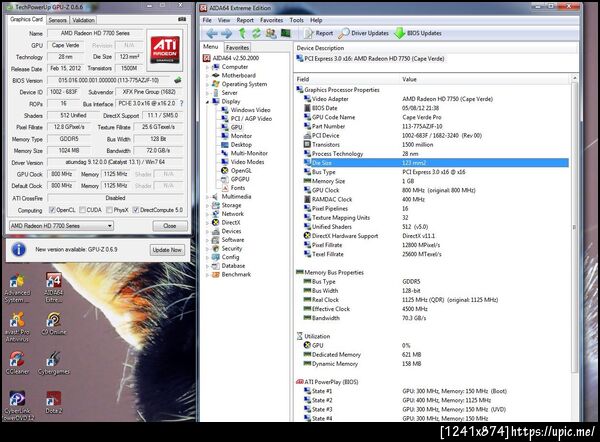The height and width of the screenshot is (442, 600).
Task: Select the Transistors row in AIDA64 details
Action: click(436, 145)
